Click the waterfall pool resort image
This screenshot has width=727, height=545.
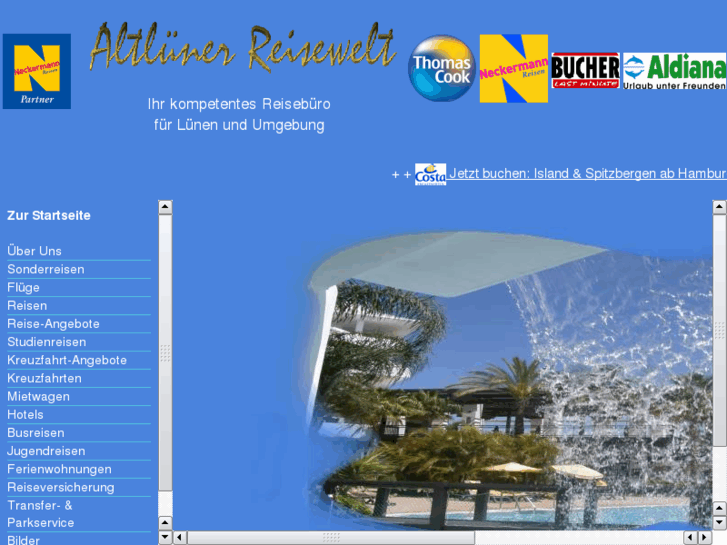click(x=509, y=380)
